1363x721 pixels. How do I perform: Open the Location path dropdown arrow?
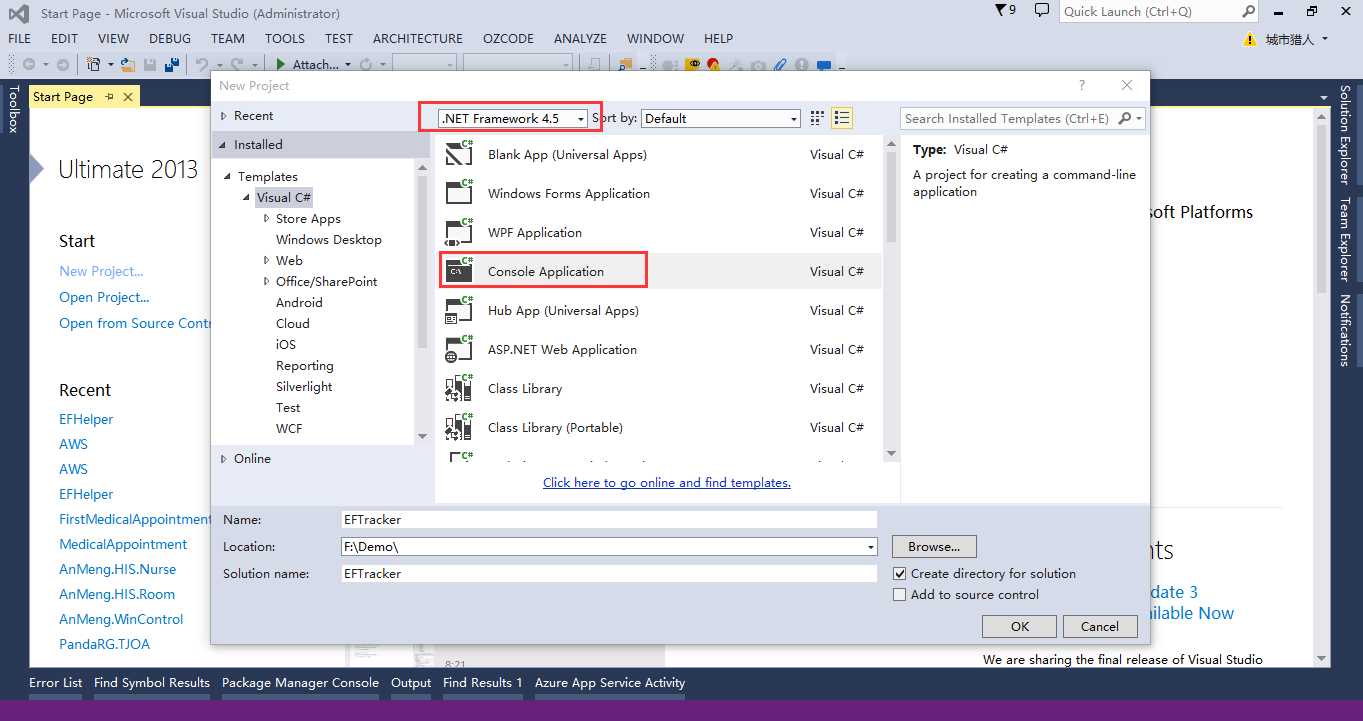[871, 547]
